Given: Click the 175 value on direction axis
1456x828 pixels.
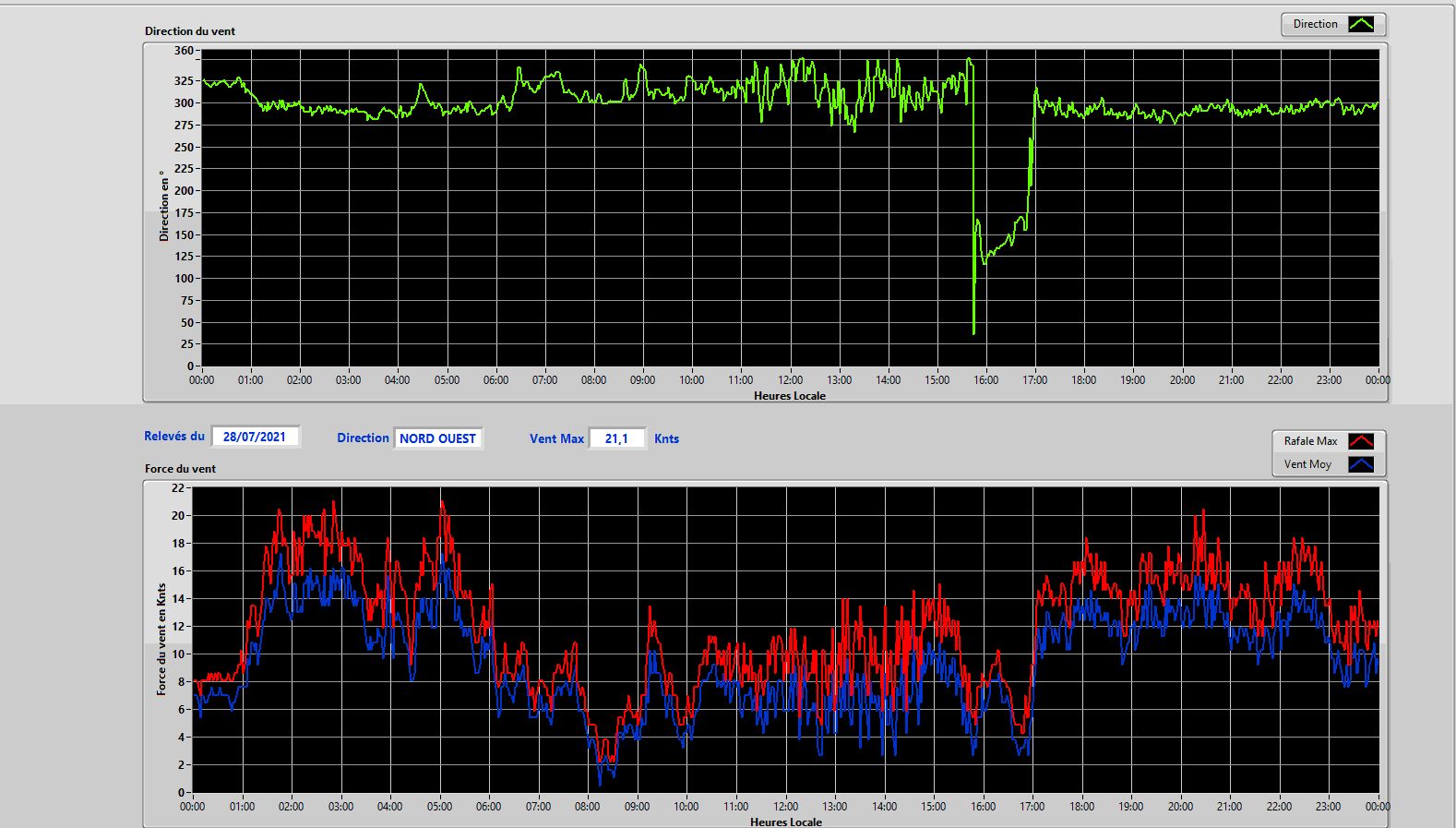Looking at the screenshot, I should [184, 213].
